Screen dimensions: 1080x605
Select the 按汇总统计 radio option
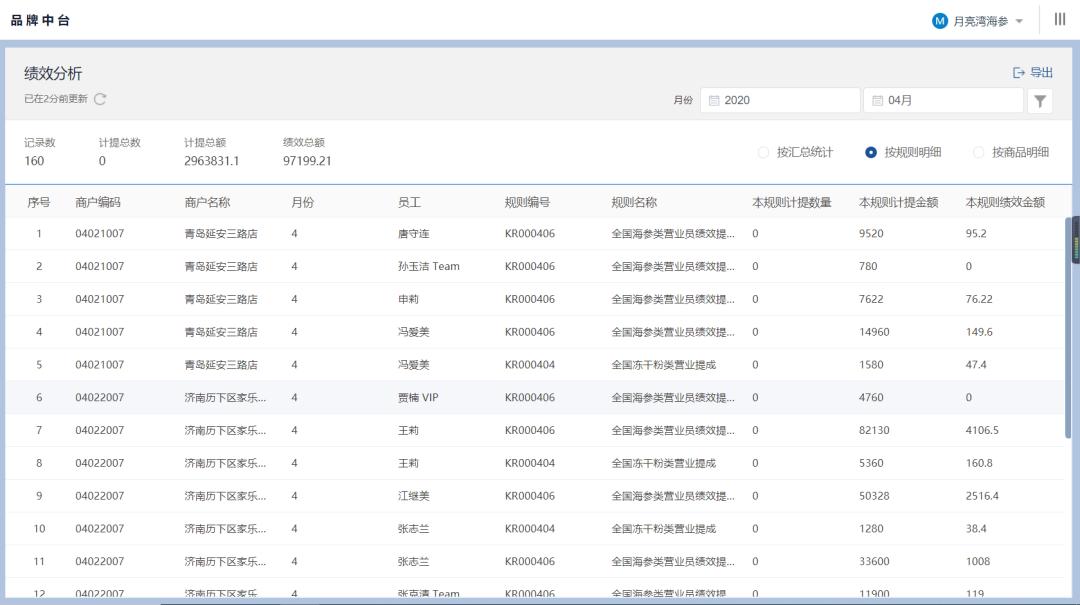pyautogui.click(x=764, y=152)
